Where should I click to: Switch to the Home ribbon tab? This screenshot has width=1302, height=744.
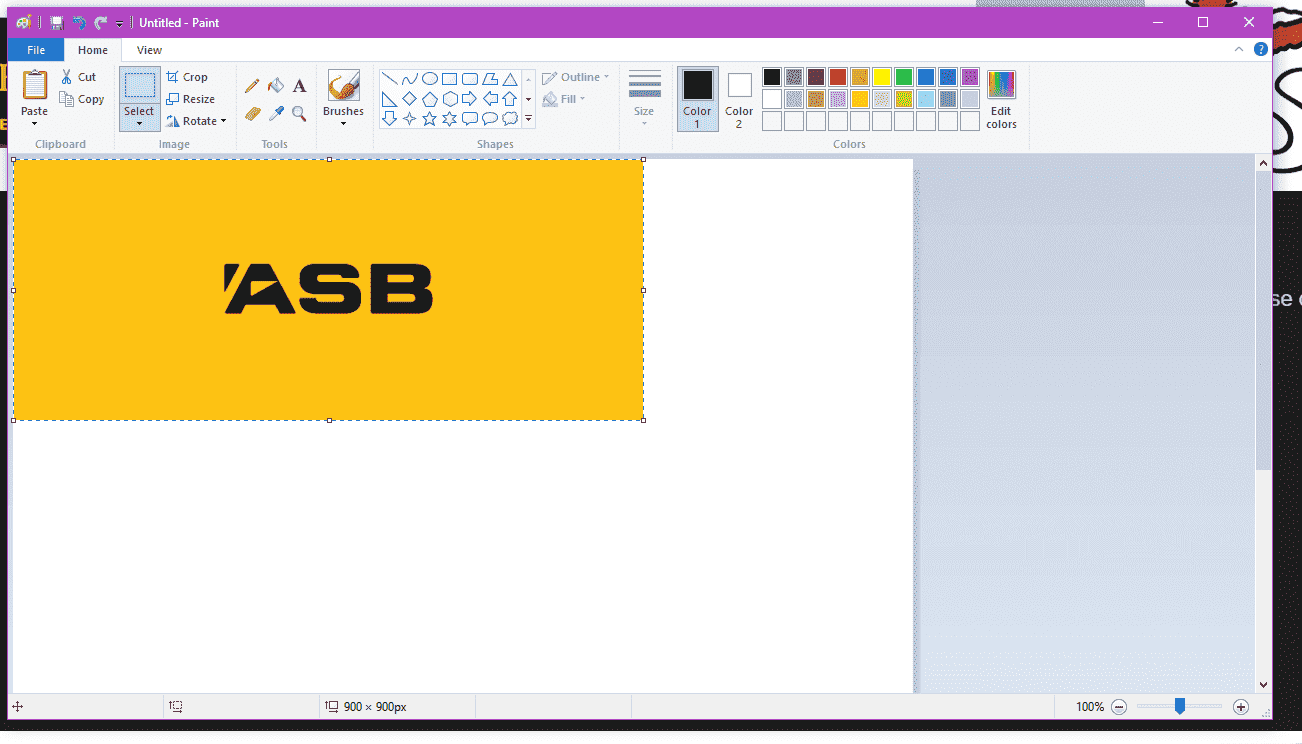tap(93, 50)
